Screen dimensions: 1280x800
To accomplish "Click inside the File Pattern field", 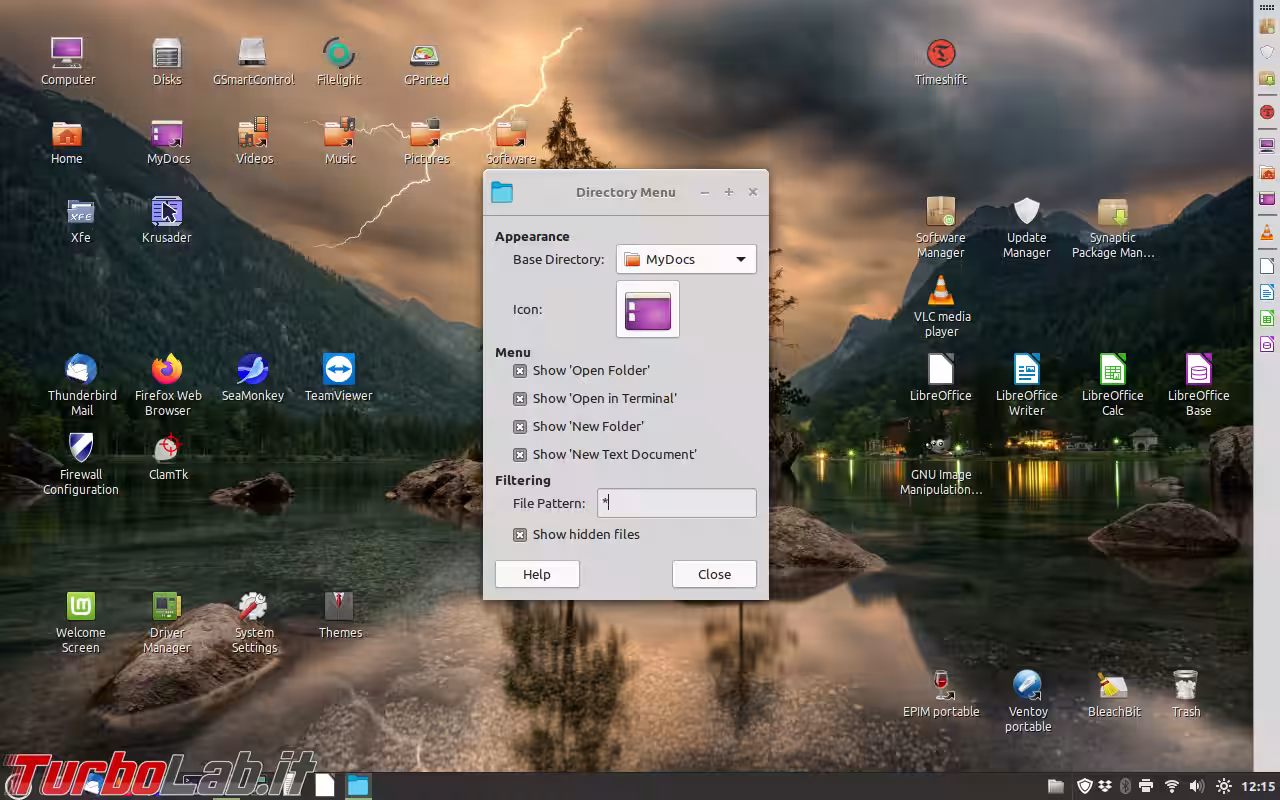I will point(676,503).
